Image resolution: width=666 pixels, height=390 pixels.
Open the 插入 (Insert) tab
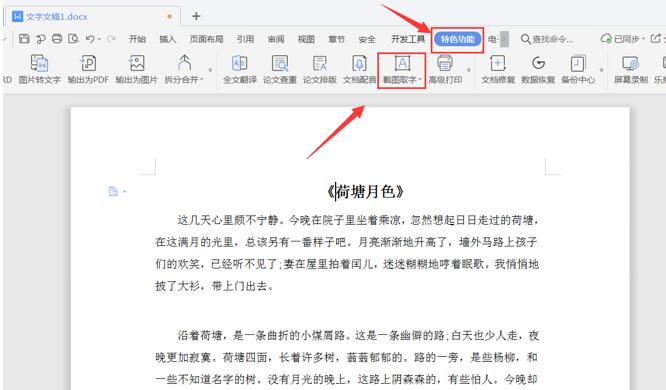pyautogui.click(x=167, y=39)
